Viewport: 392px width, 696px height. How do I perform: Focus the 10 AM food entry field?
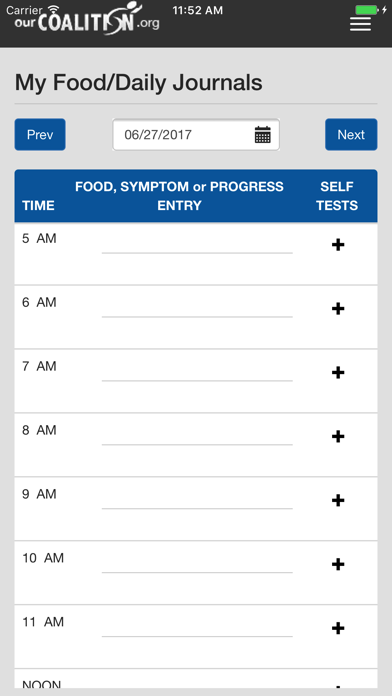click(x=197, y=563)
